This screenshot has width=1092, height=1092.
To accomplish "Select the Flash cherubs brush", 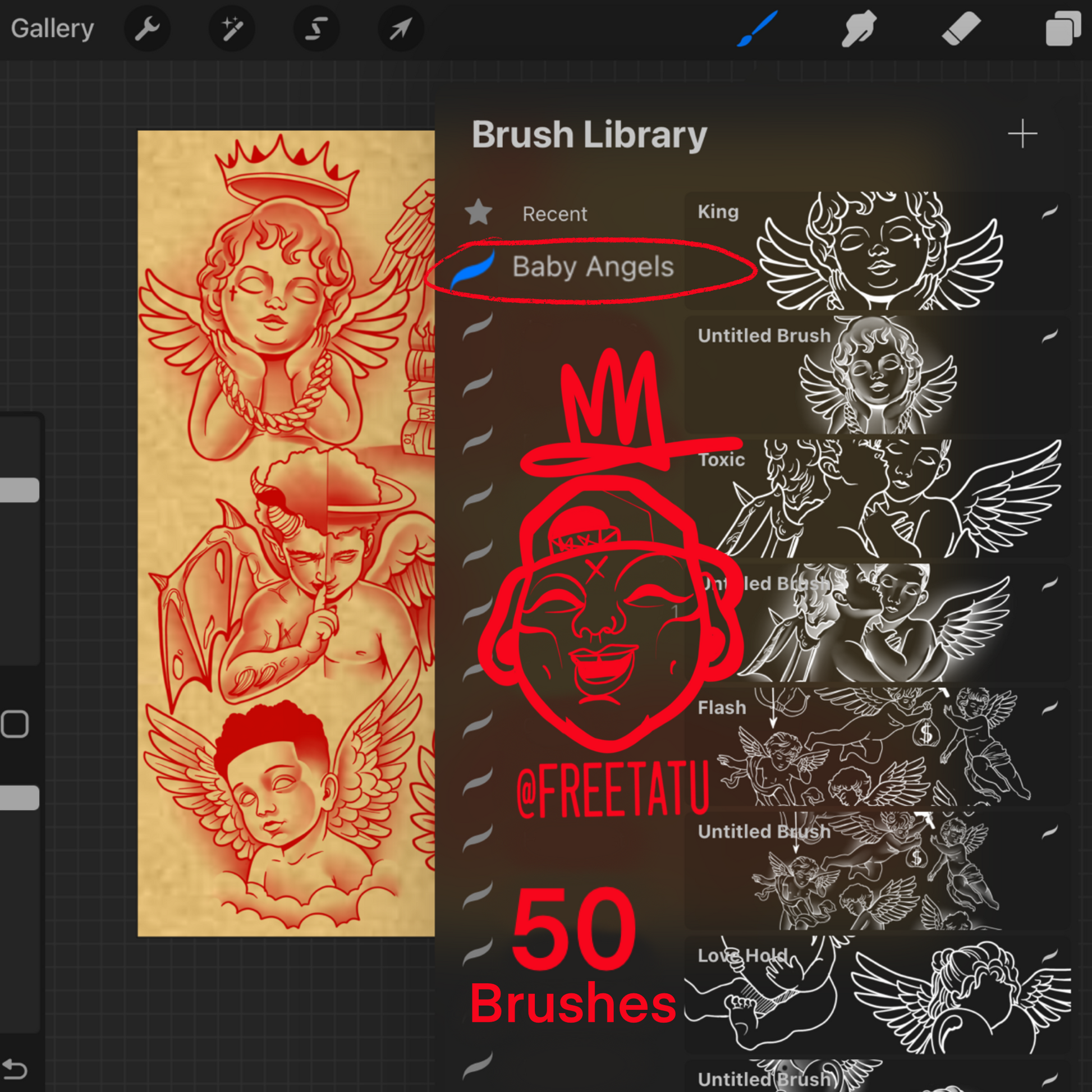I will tap(876, 746).
